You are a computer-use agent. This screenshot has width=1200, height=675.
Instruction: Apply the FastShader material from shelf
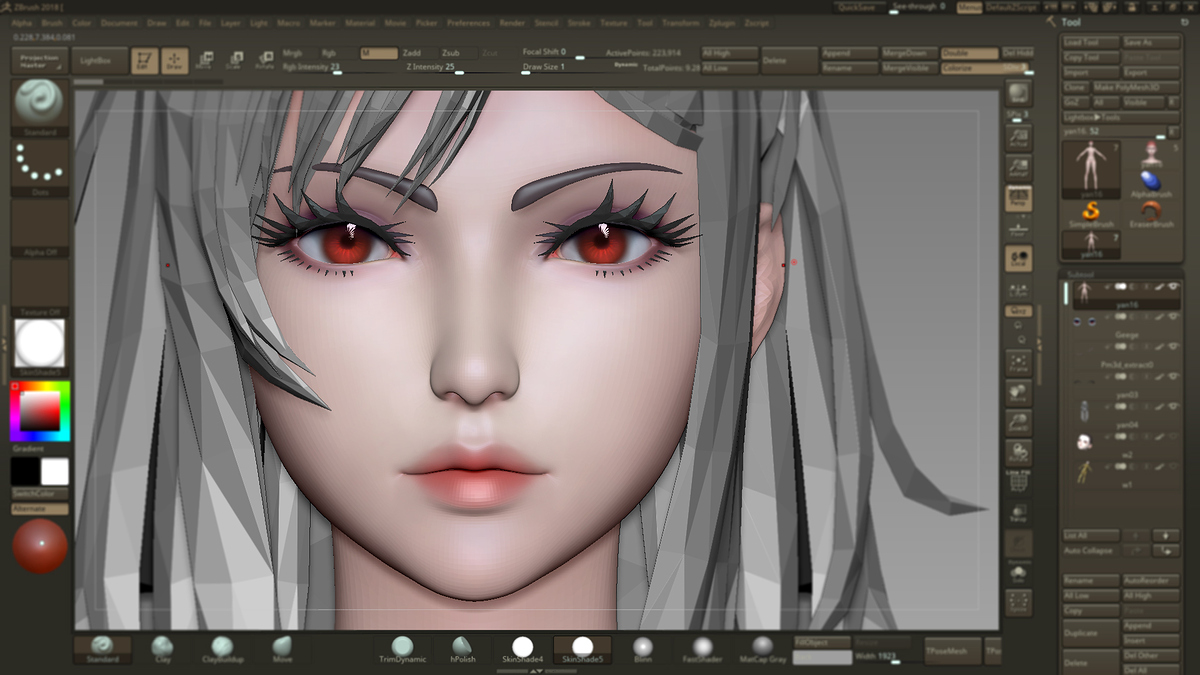tap(703, 649)
